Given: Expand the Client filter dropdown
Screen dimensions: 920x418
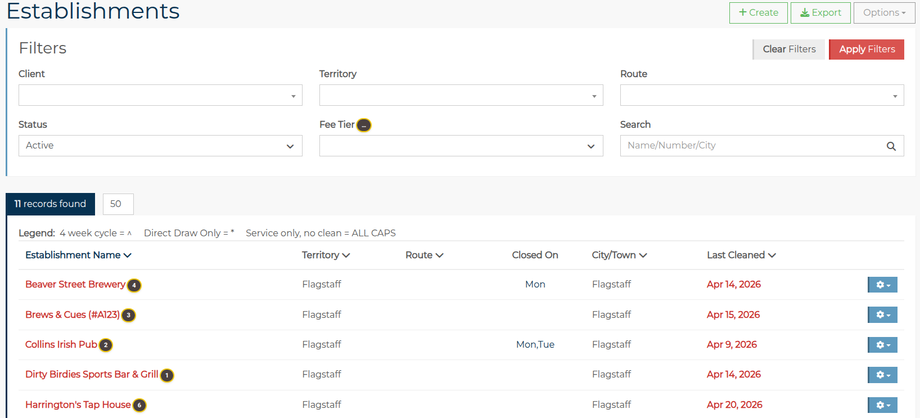Looking at the screenshot, I should point(161,95).
